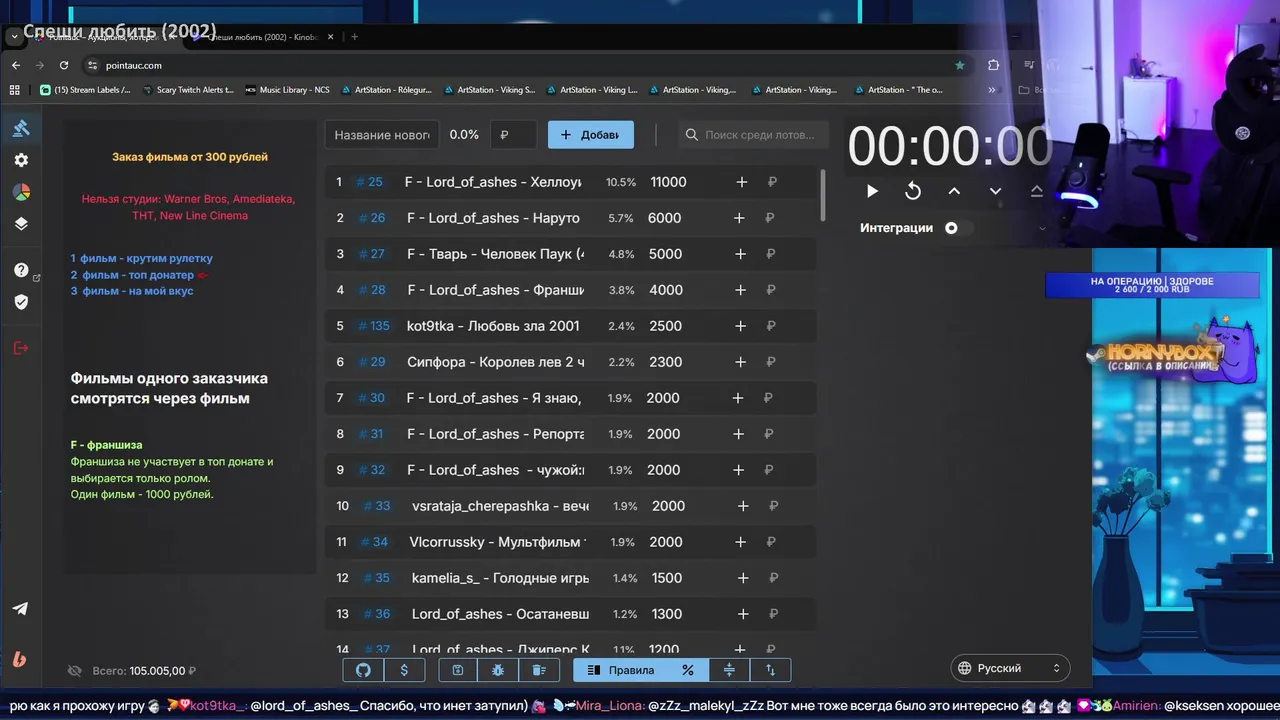Click the compact view collapse icon
The image size is (1280, 720).
(x=729, y=670)
